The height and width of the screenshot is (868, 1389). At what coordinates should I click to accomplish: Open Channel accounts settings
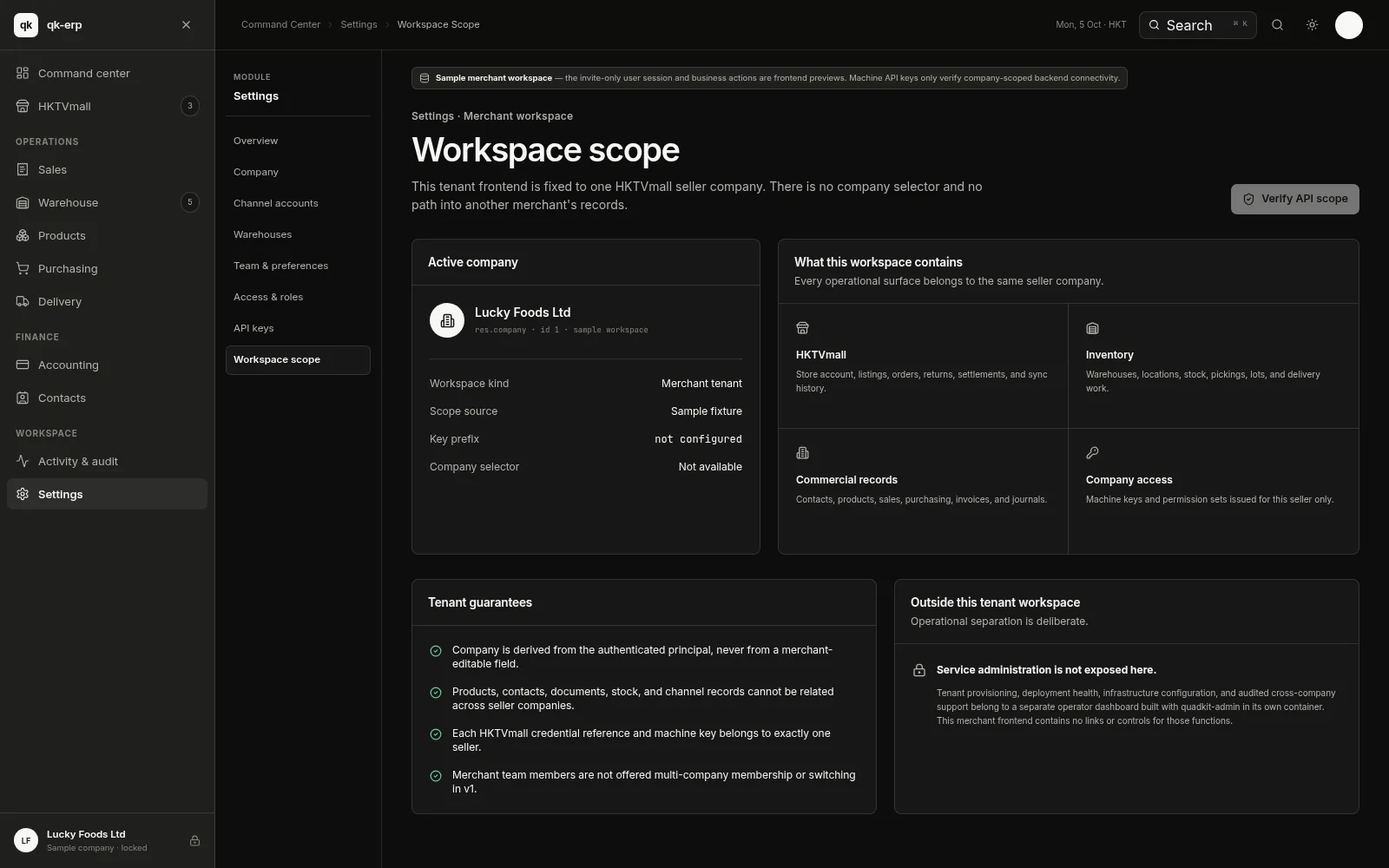(298, 203)
